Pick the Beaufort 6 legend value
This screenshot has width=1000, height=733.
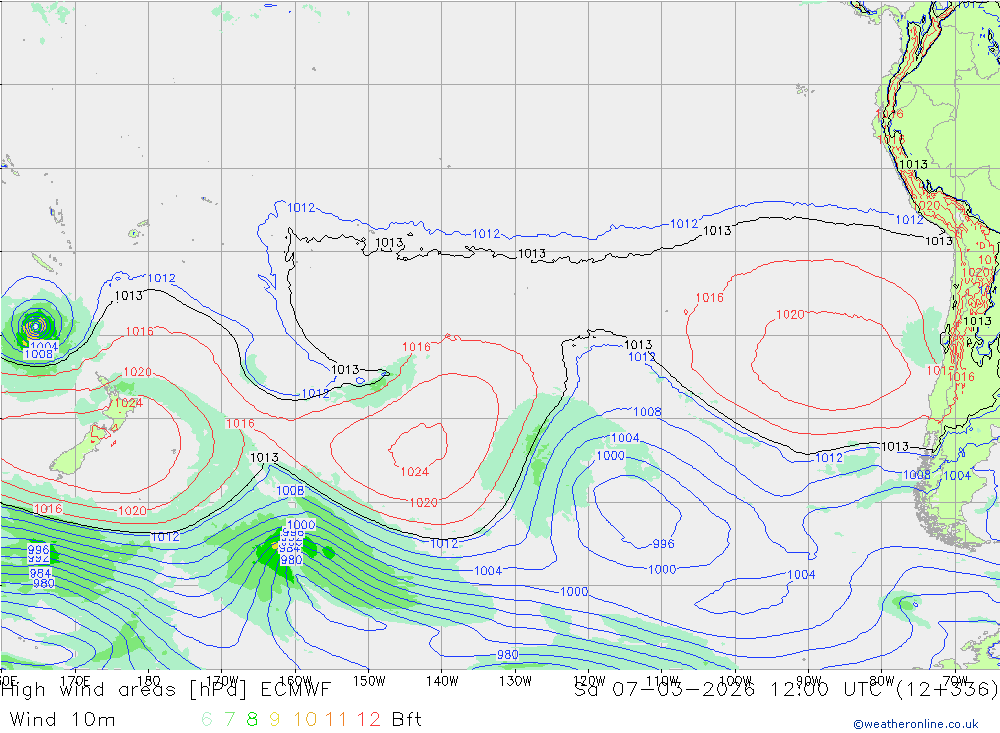point(207,720)
